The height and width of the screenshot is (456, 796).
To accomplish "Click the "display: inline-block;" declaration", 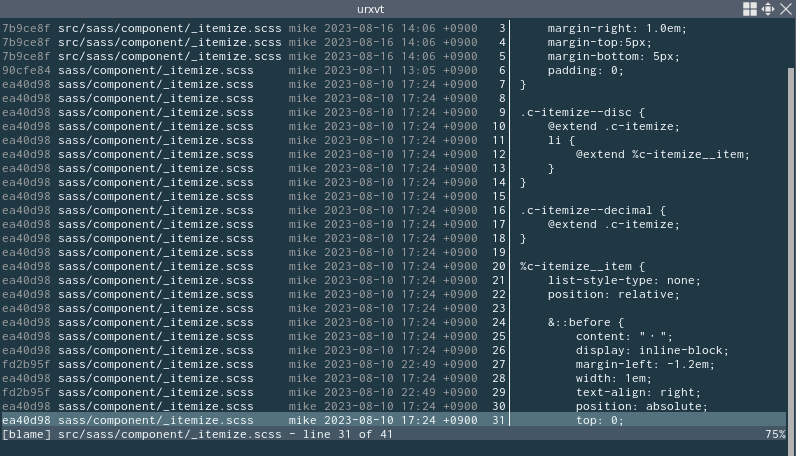I will tap(652, 351).
